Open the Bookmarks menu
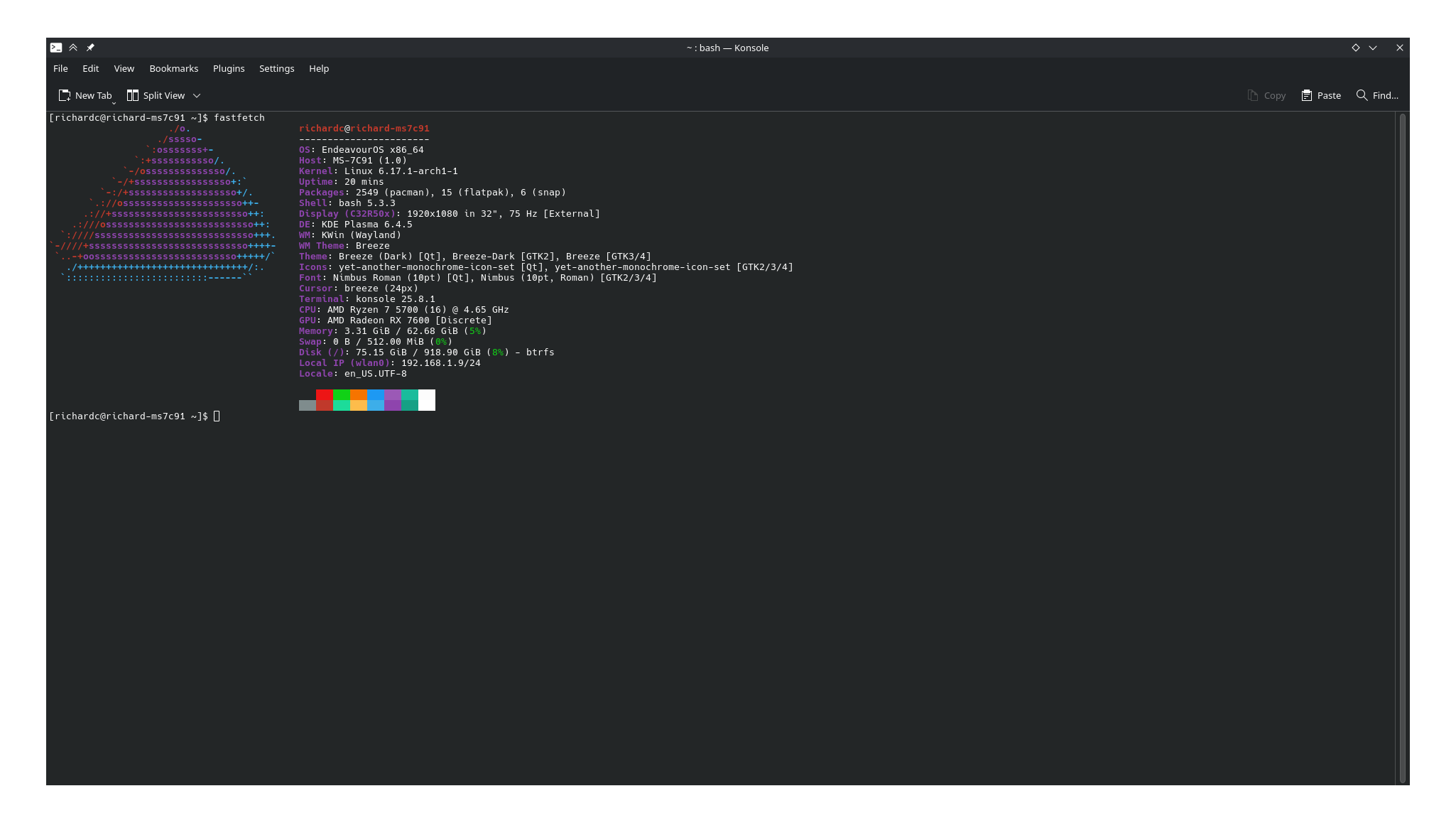Viewport: 1456px width, 840px height. coord(173,68)
